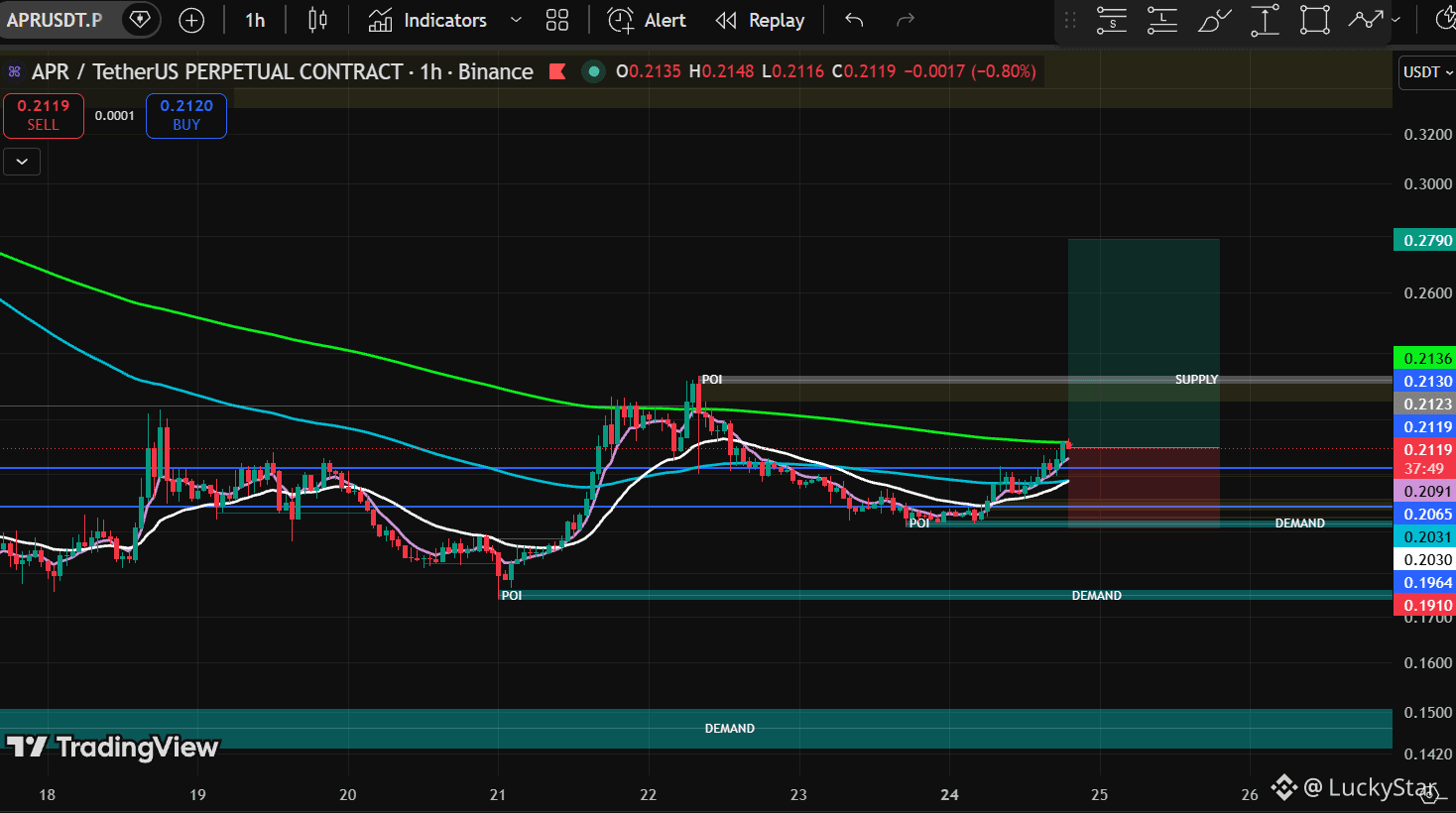Select the red stop-loss zone of position
This screenshot has width=1456, height=813.
1144,487
